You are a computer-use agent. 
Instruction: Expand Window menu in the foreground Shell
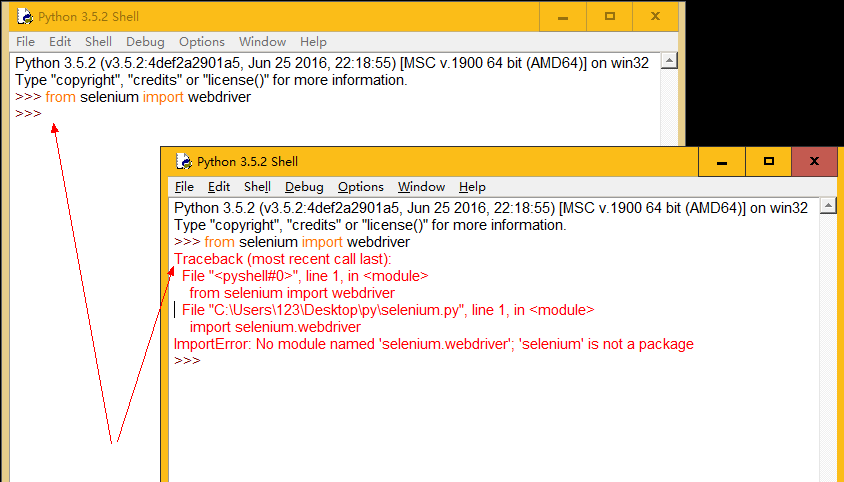(x=421, y=187)
